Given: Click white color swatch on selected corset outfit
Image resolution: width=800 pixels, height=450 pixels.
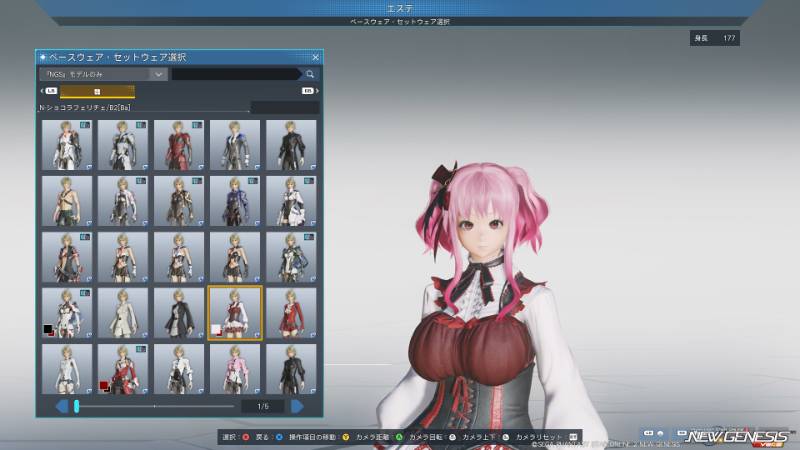Looking at the screenshot, I should point(216,329).
